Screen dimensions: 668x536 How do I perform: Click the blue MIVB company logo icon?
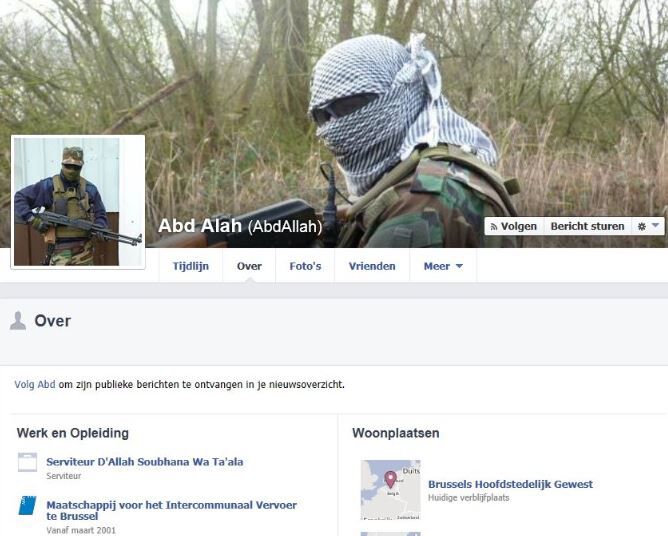[x=28, y=505]
